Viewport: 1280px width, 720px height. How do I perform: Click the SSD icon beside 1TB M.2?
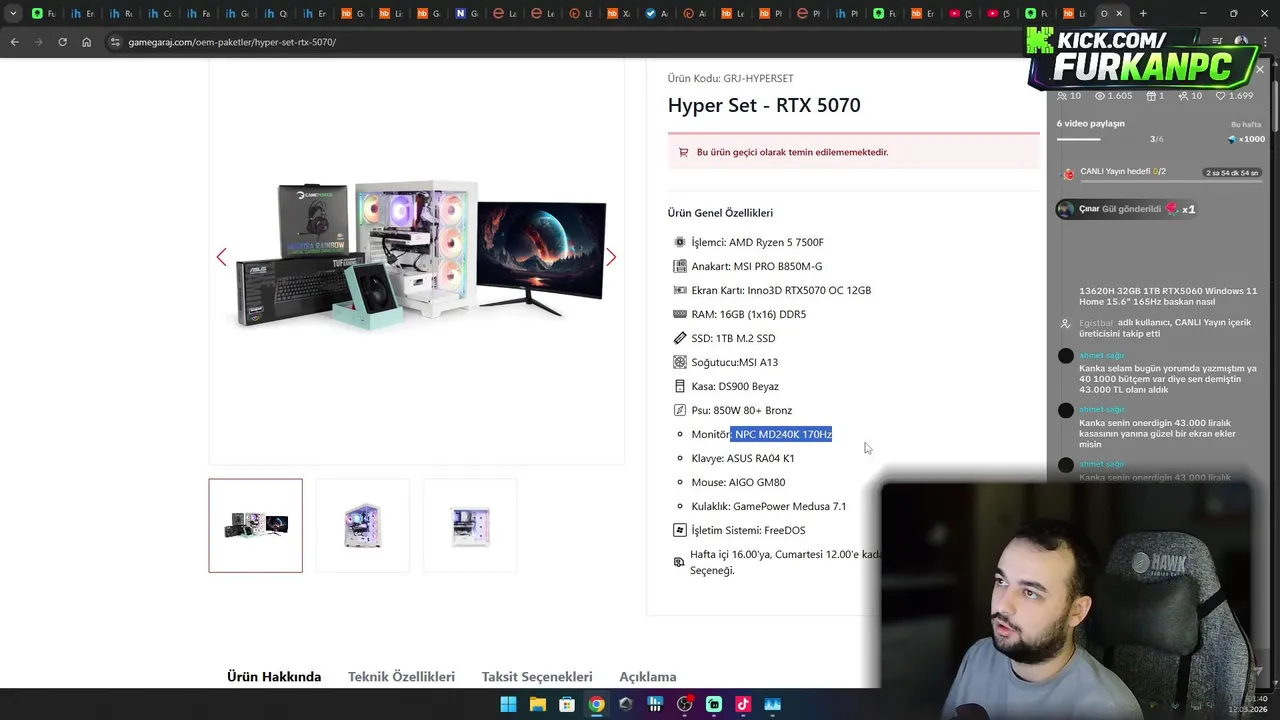[x=680, y=338]
